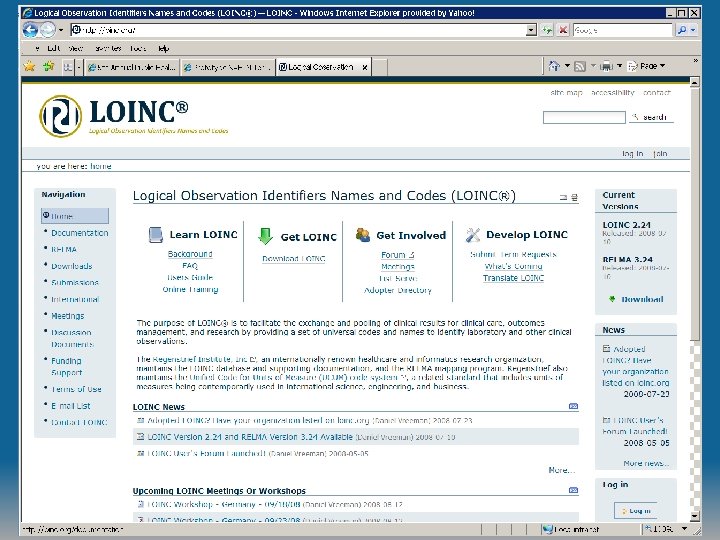This screenshot has width=720, height=540.
Task: Click the browser Forward arrow button
Action: click(47, 30)
